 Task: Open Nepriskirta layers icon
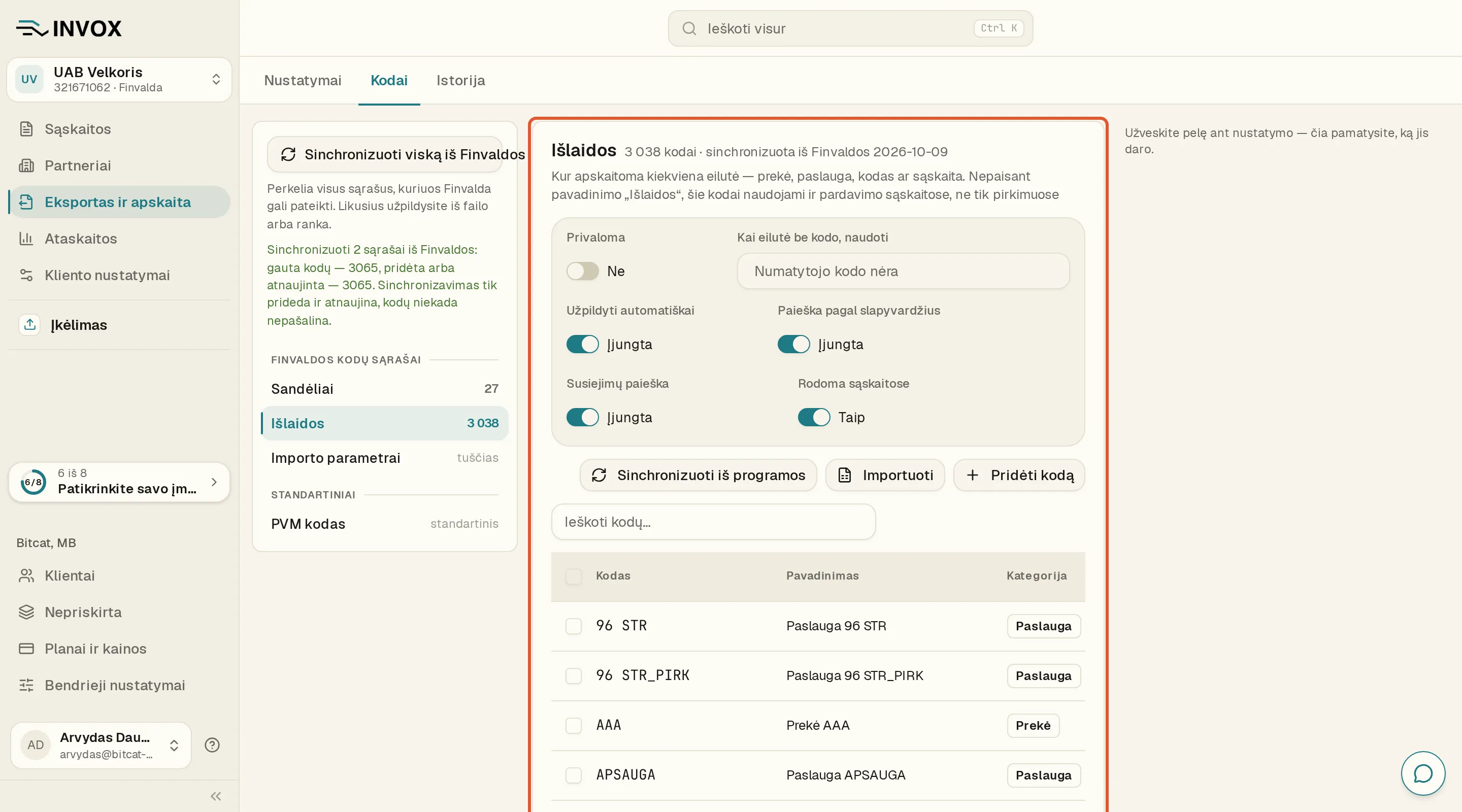pyautogui.click(x=26, y=612)
